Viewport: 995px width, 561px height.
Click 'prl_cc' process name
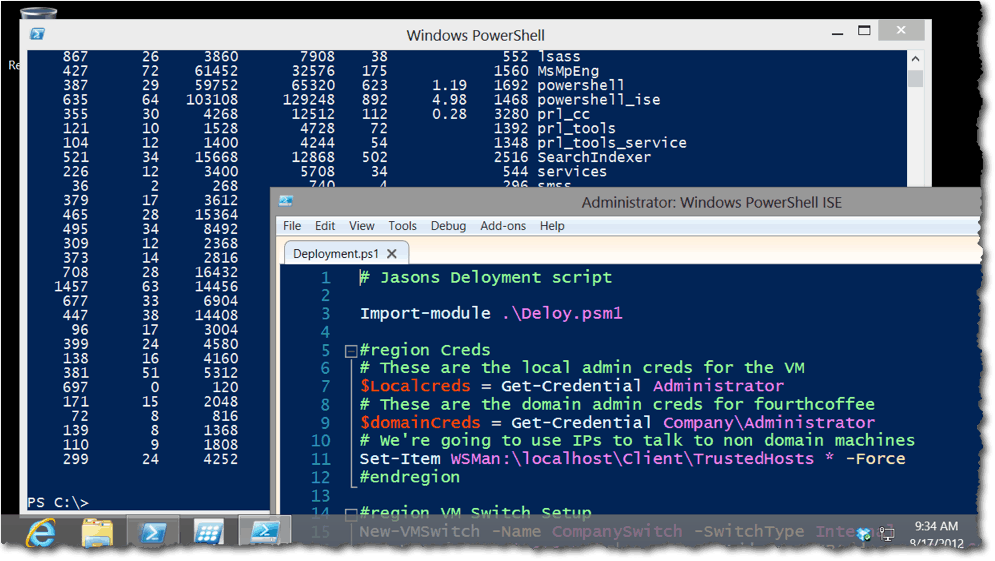[x=563, y=114]
